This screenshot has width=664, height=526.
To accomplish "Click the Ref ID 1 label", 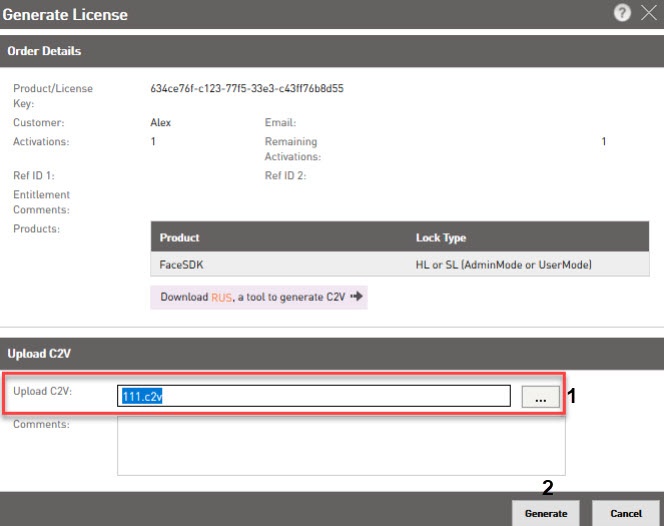I will pyautogui.click(x=34, y=175).
